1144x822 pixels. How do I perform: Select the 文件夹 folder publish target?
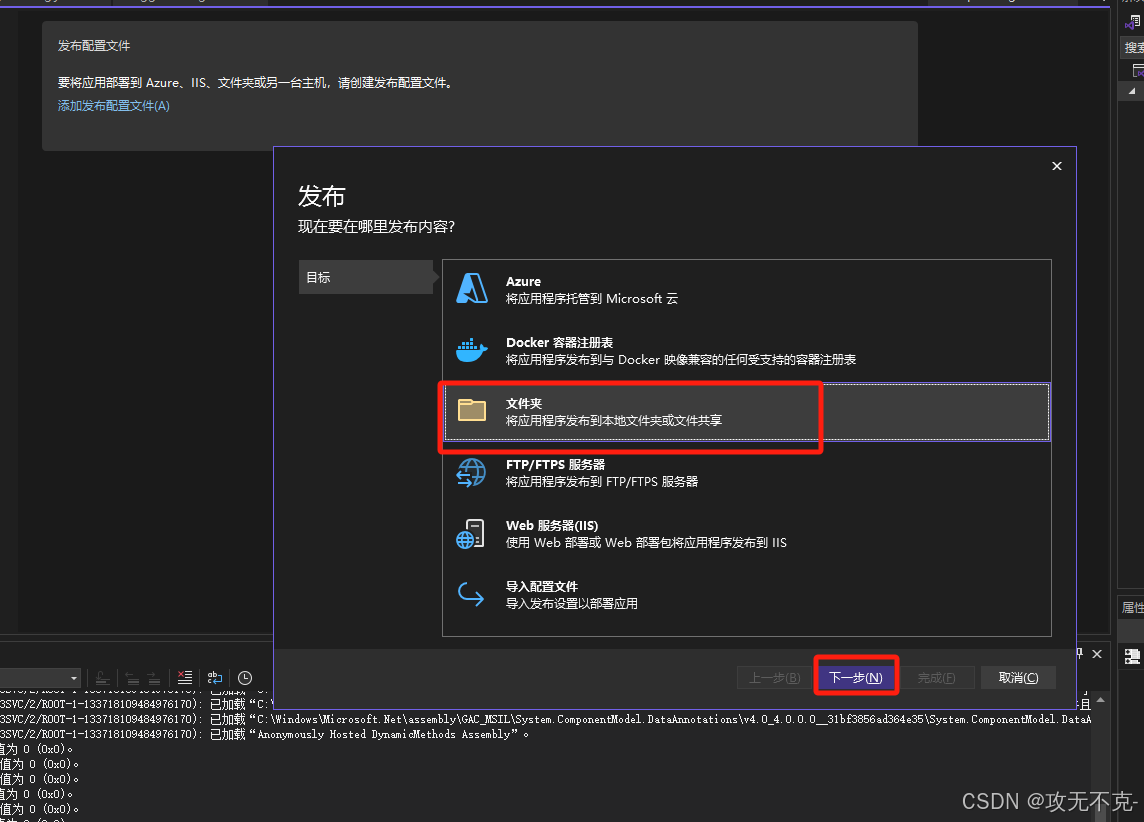[x=746, y=412]
